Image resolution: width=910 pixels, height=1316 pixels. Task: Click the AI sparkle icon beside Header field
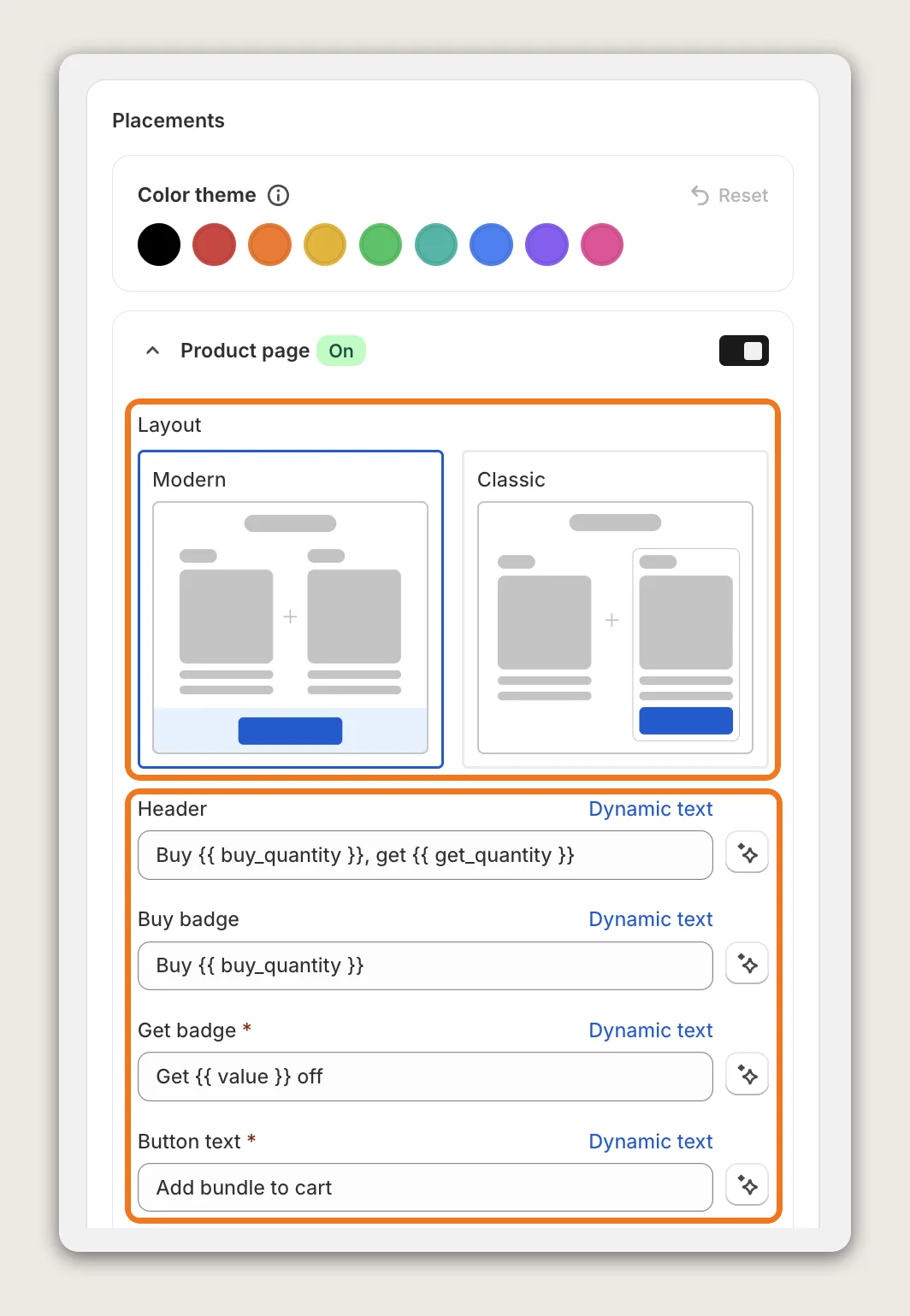pos(747,853)
